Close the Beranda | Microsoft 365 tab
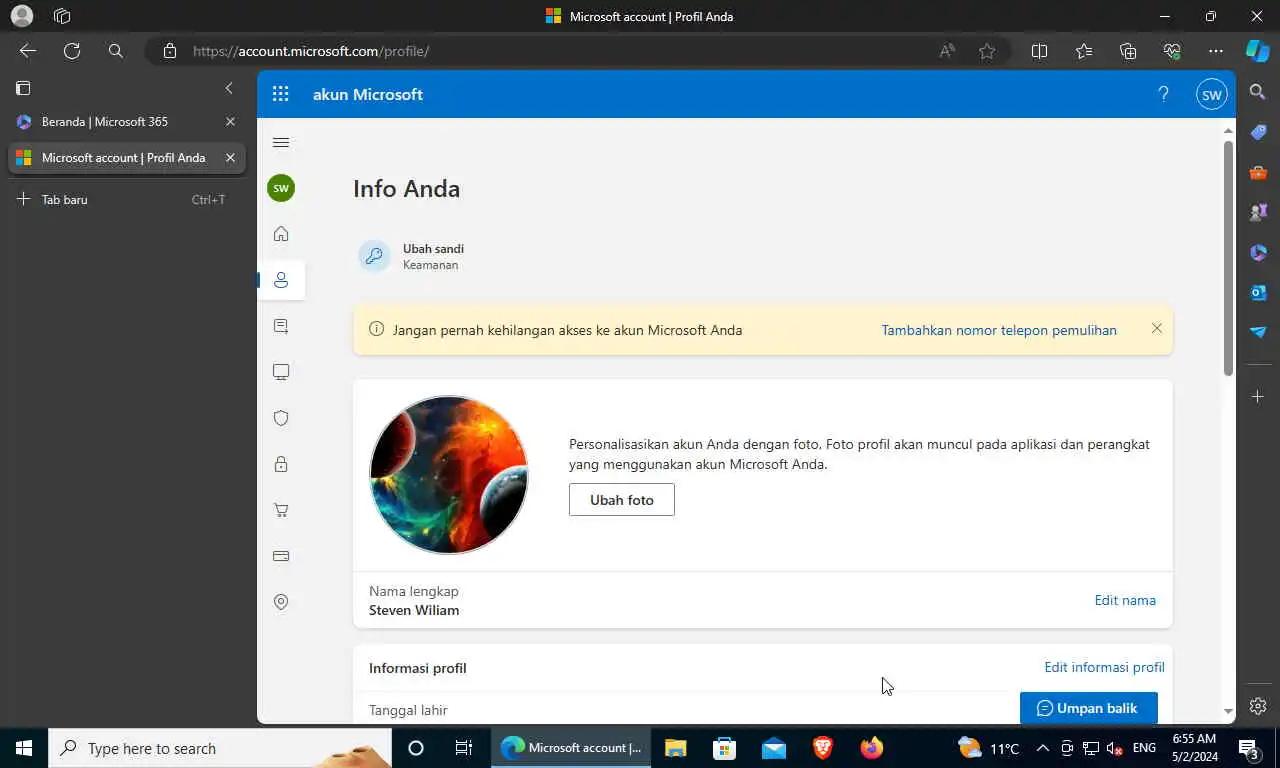The width and height of the screenshot is (1280, 768). click(230, 122)
